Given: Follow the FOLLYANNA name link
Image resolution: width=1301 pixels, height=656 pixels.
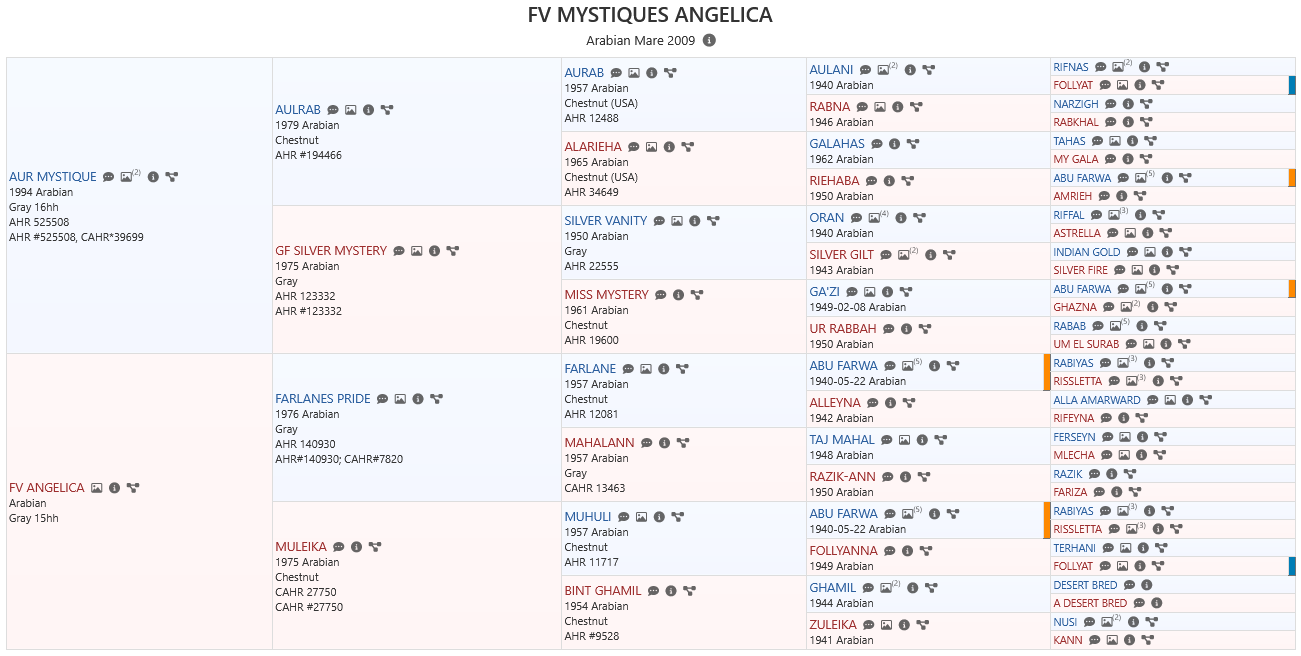Looking at the screenshot, I should tap(843, 551).
